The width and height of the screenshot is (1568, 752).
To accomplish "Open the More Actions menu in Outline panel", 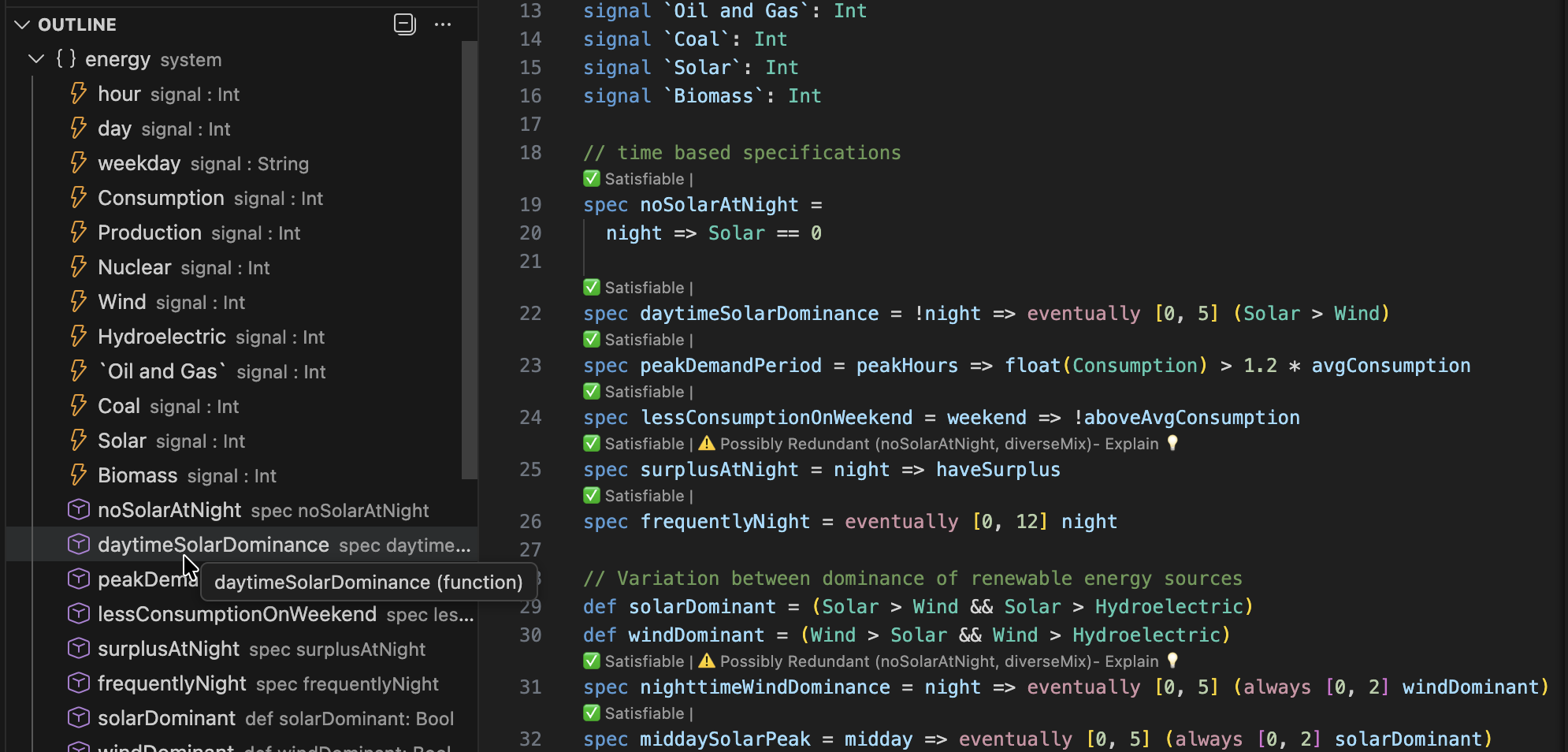I will pyautogui.click(x=443, y=24).
